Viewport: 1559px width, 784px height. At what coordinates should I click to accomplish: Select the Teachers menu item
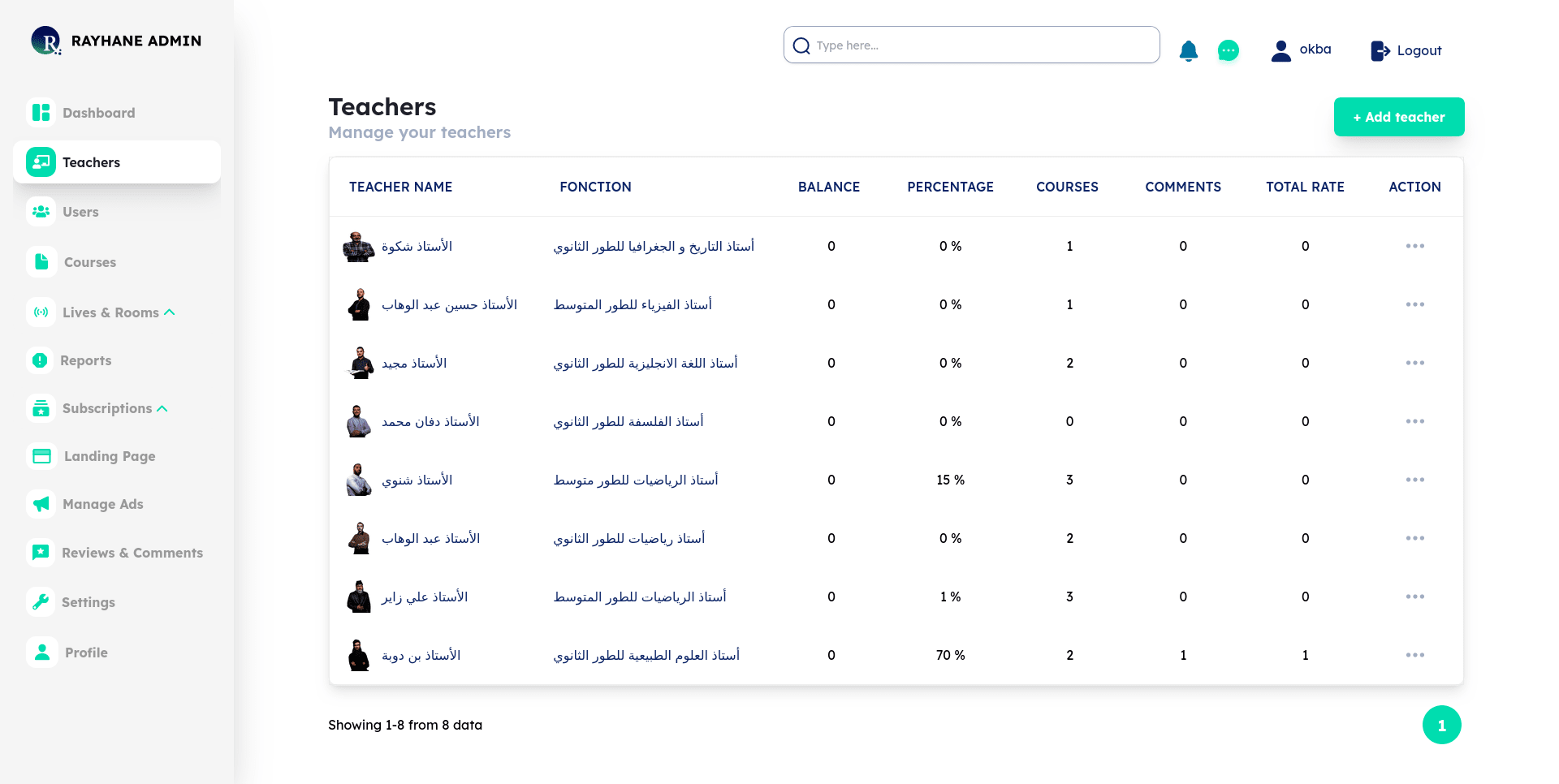click(x=117, y=162)
